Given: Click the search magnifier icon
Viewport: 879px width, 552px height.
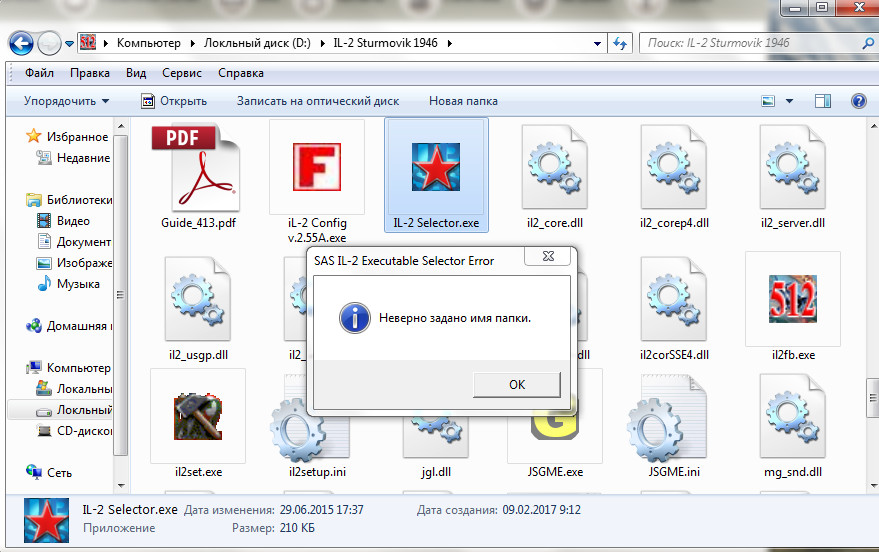Looking at the screenshot, I should 868,43.
